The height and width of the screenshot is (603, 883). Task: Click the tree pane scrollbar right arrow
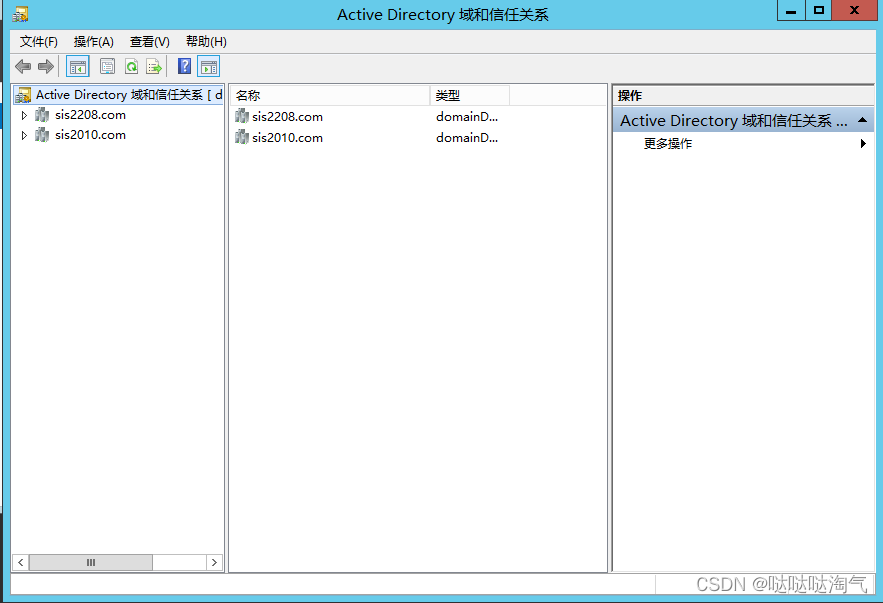click(x=214, y=562)
